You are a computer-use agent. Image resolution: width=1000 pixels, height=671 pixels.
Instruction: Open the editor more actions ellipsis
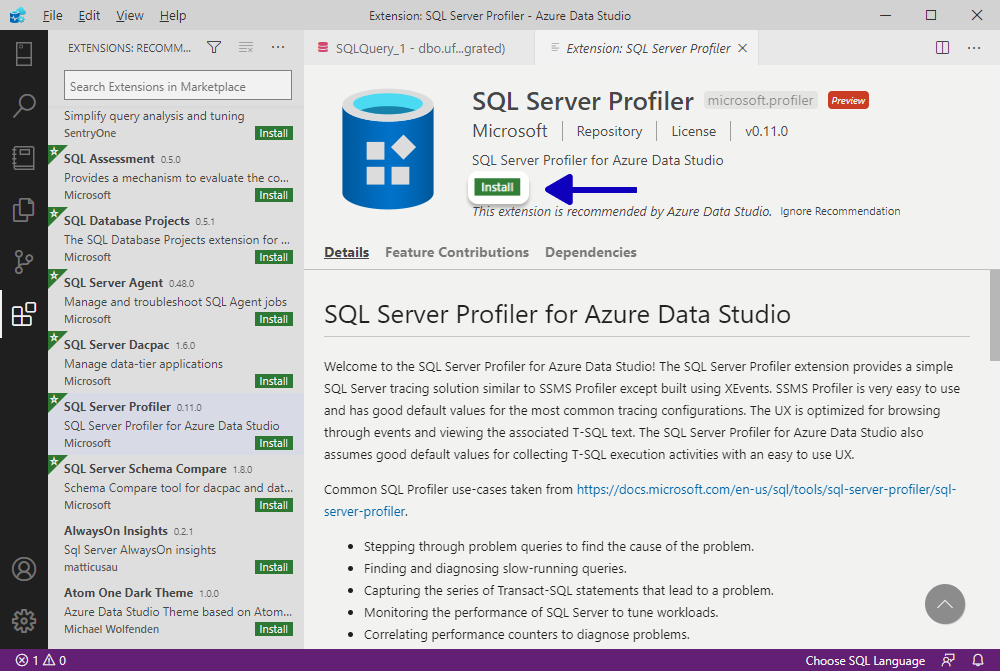pyautogui.click(x=974, y=48)
